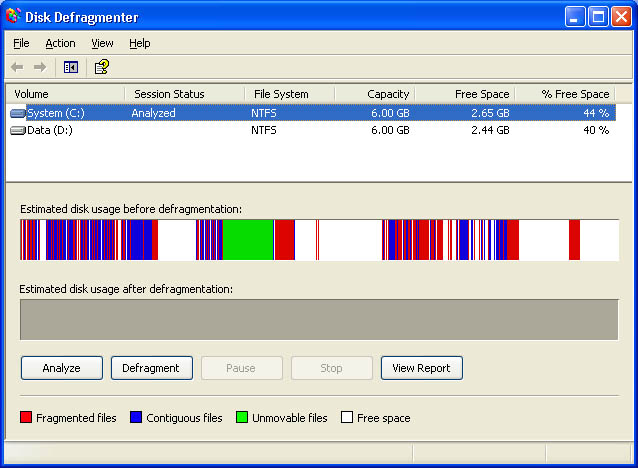This screenshot has height=468, width=638.
Task: Click the Pause button
Action: pos(242,368)
